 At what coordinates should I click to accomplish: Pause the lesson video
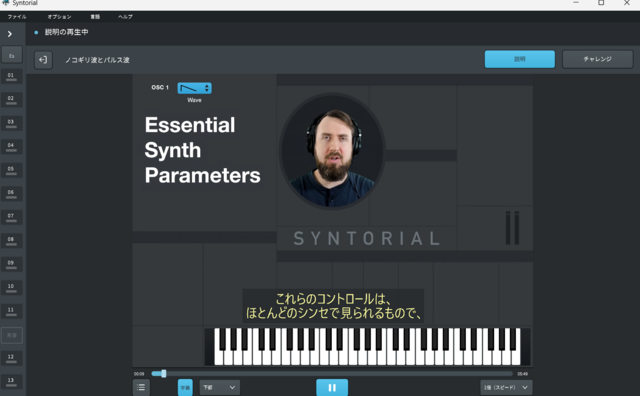[x=332, y=387]
